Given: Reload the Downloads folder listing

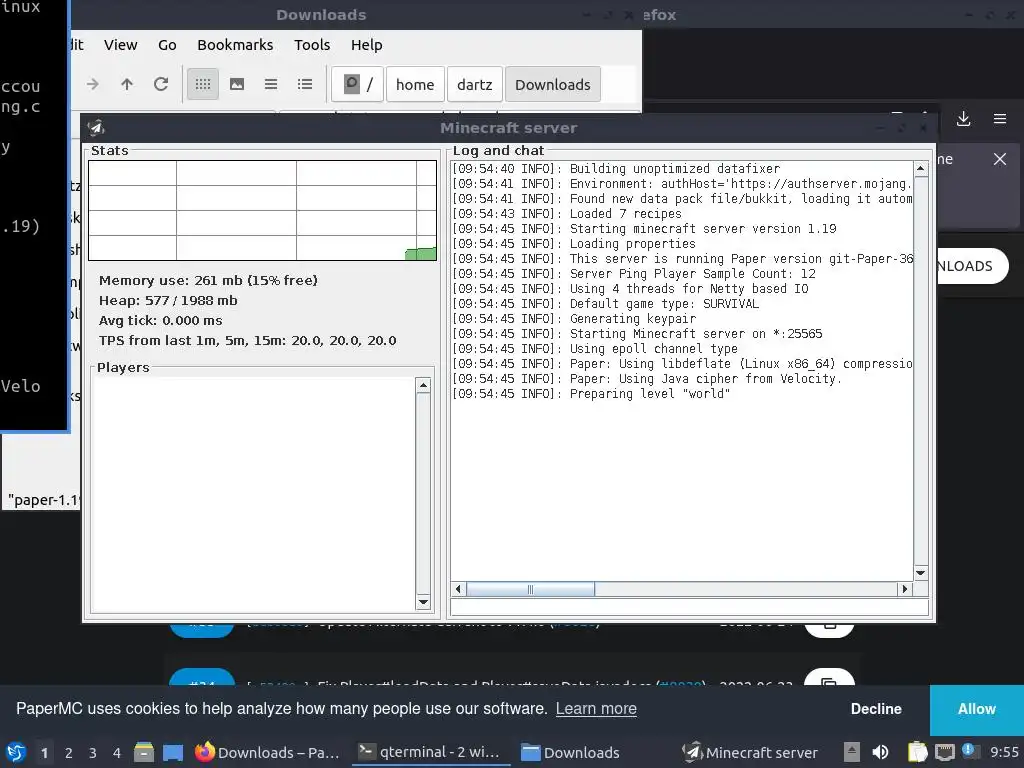Looking at the screenshot, I should [161, 84].
